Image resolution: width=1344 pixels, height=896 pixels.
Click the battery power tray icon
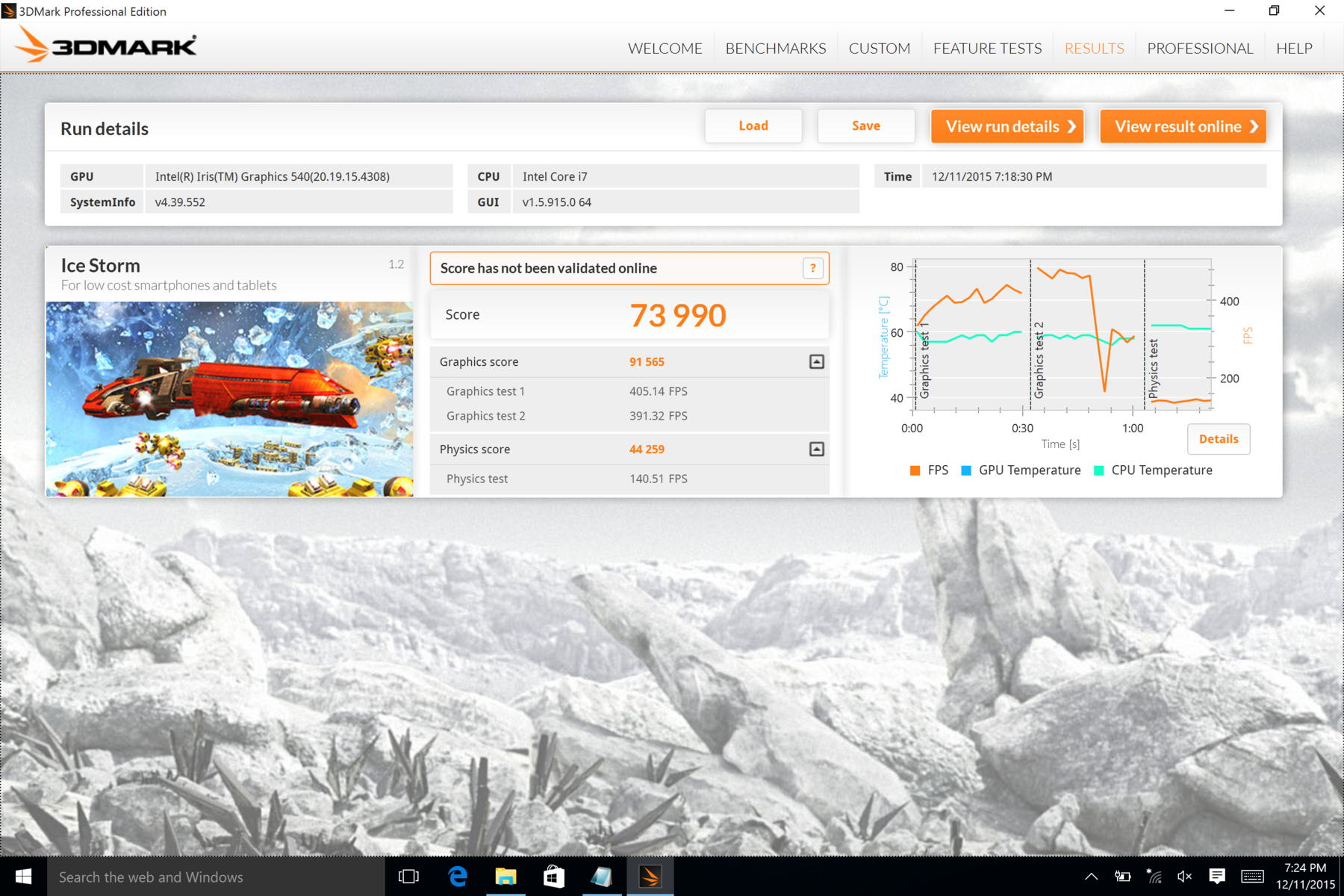(x=1122, y=877)
